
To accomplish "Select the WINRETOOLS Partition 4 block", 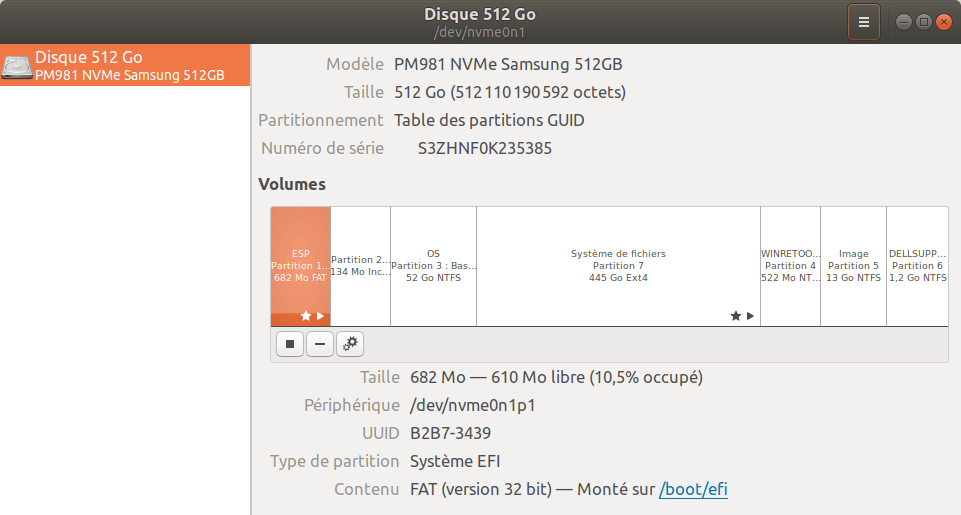I will (x=791, y=266).
